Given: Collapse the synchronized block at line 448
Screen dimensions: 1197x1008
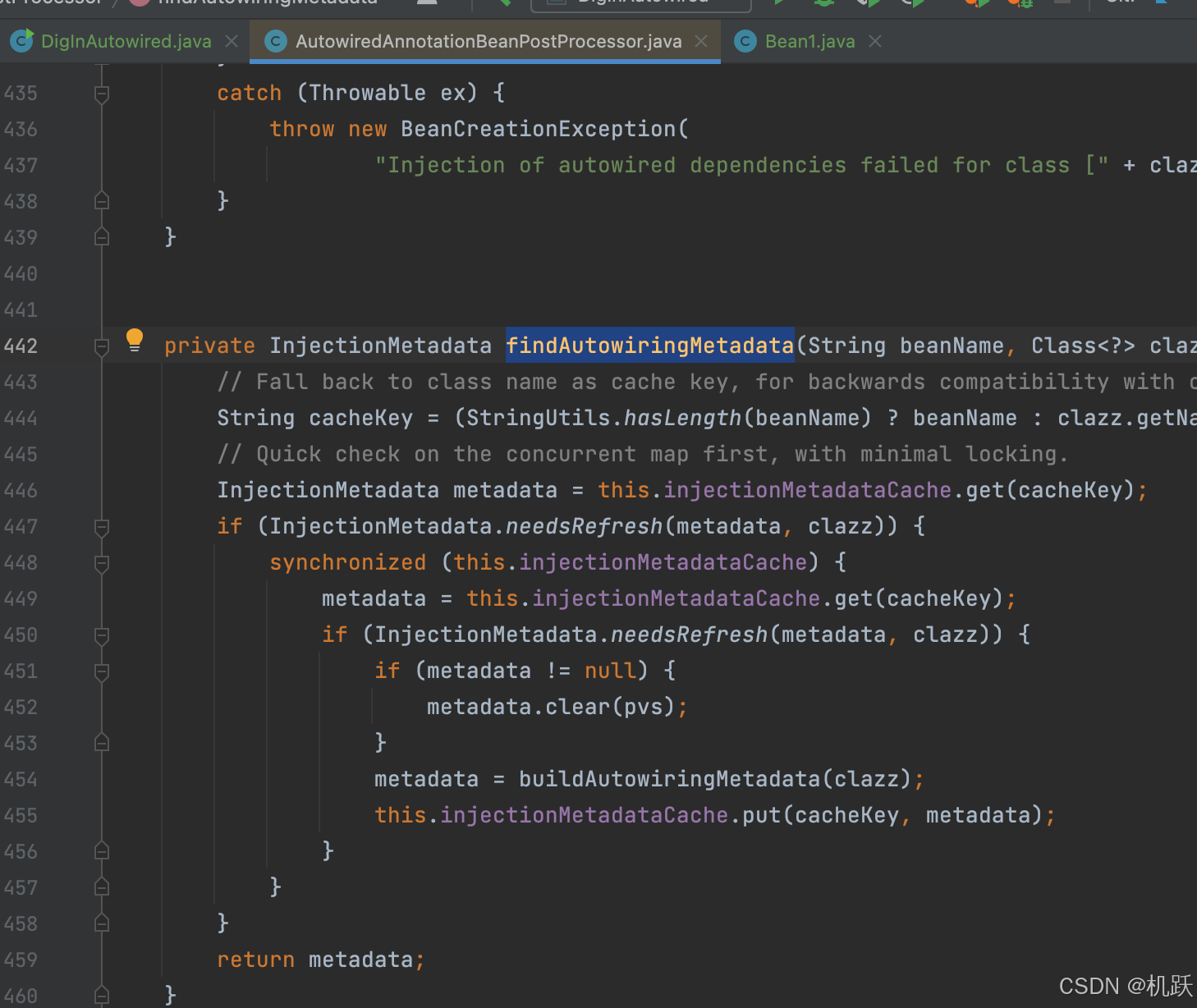Looking at the screenshot, I should [x=101, y=562].
